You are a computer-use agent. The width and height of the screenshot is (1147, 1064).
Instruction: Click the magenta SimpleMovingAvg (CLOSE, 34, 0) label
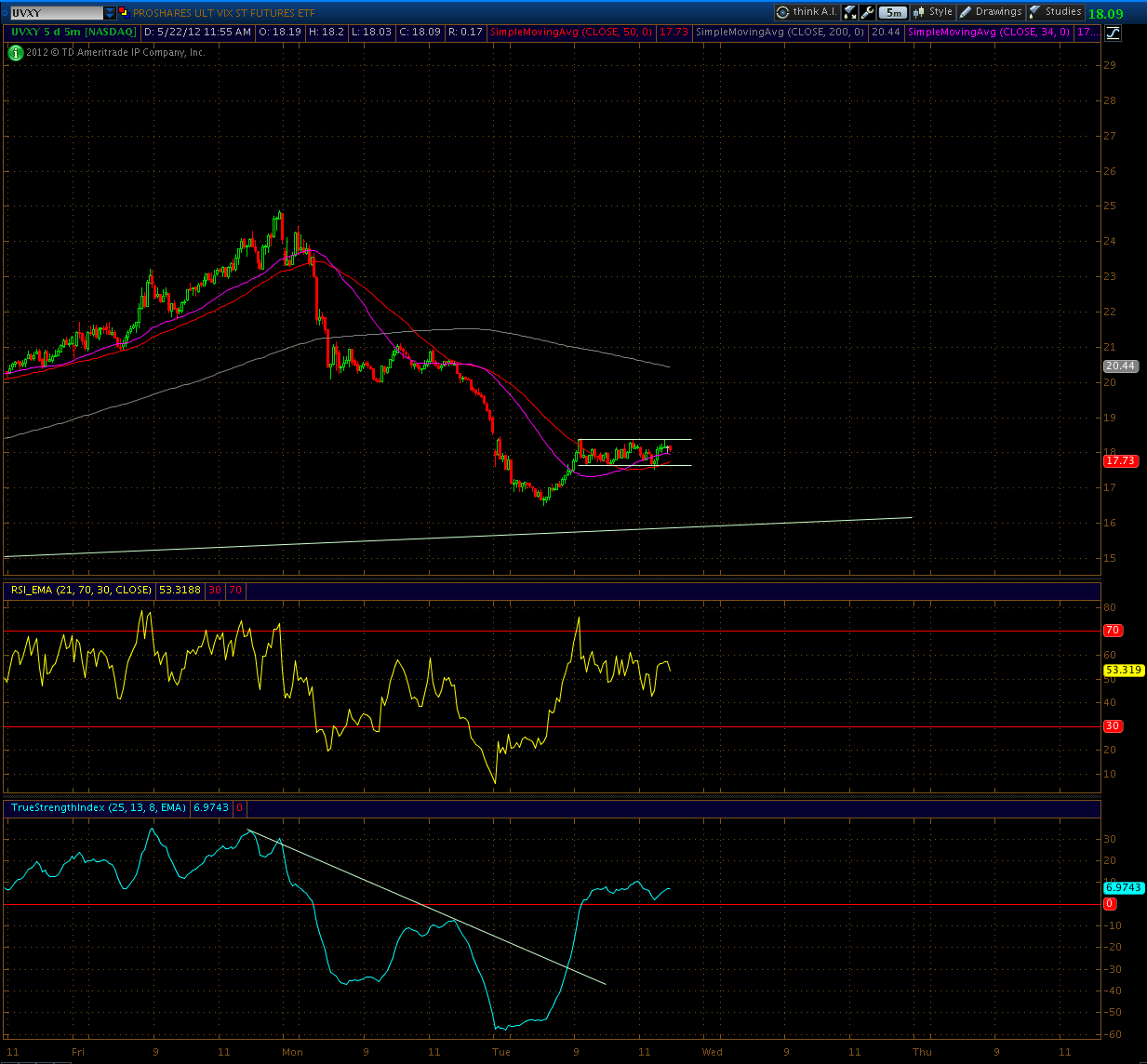click(990, 33)
